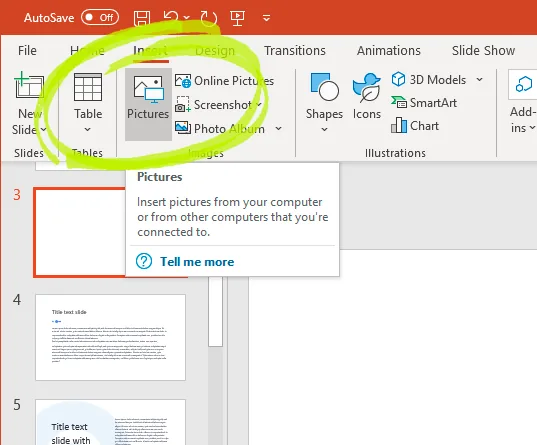Click the Redo icon in title bar
537x445 pixels.
(x=209, y=18)
